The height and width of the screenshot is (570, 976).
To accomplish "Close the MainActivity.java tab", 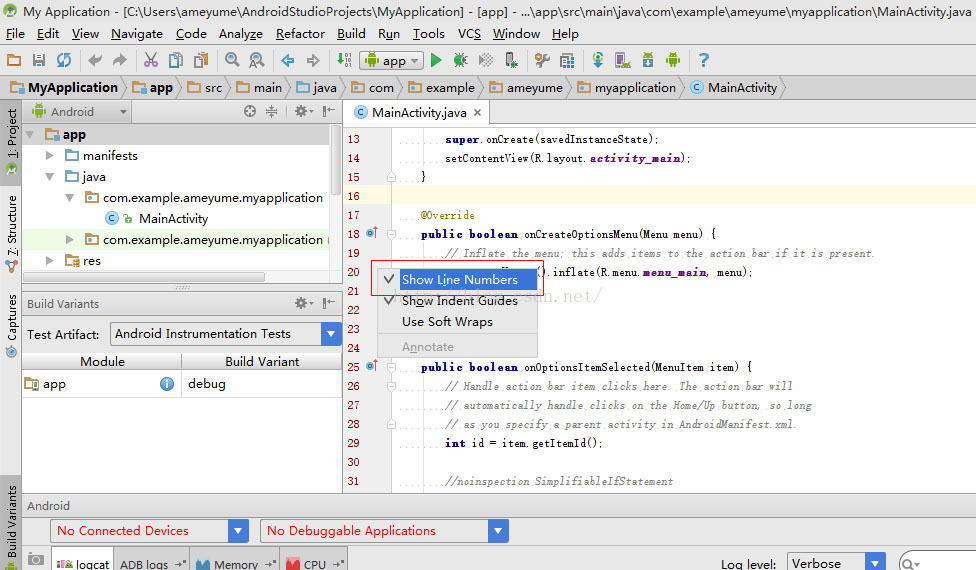I will pyautogui.click(x=477, y=113).
